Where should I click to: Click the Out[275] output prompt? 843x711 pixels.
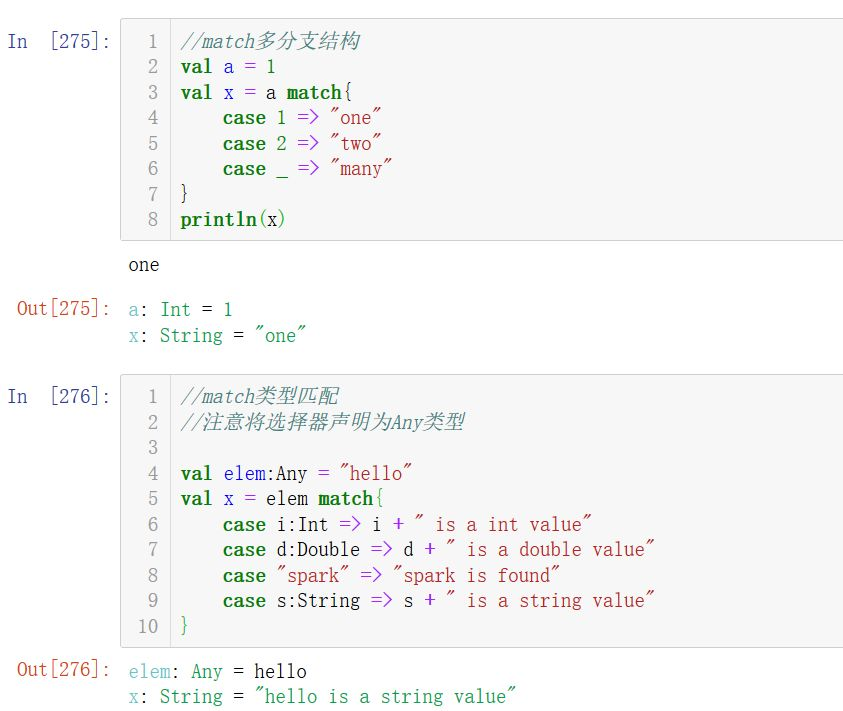[64, 308]
